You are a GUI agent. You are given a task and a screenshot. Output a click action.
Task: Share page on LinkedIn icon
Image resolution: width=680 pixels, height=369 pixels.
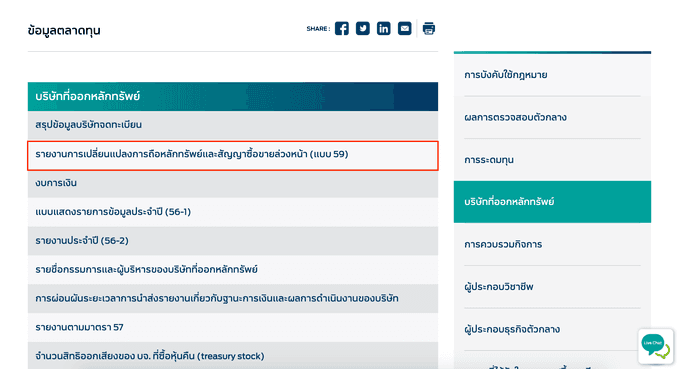pos(383,29)
